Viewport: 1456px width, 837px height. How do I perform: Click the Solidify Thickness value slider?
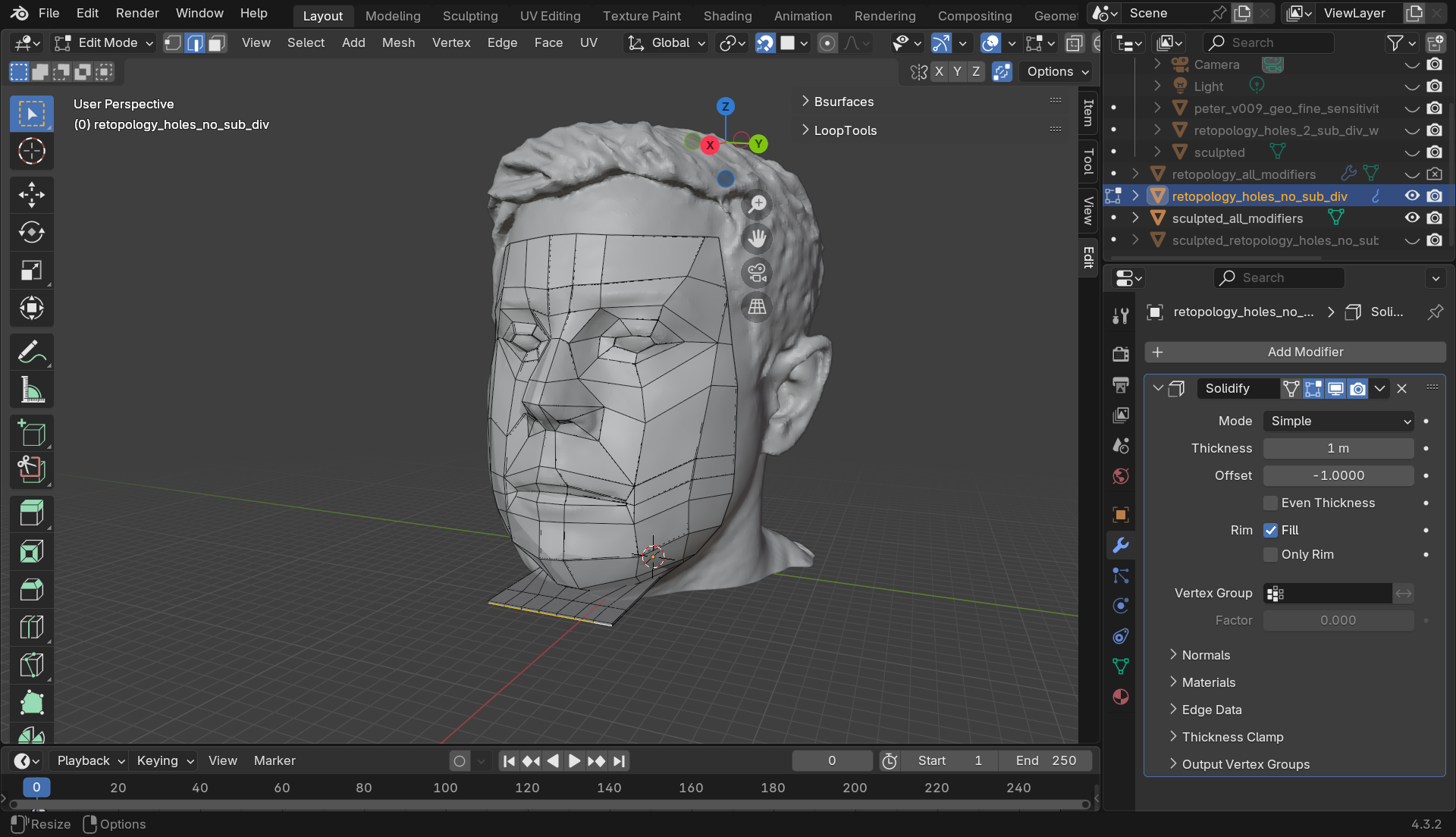point(1338,448)
